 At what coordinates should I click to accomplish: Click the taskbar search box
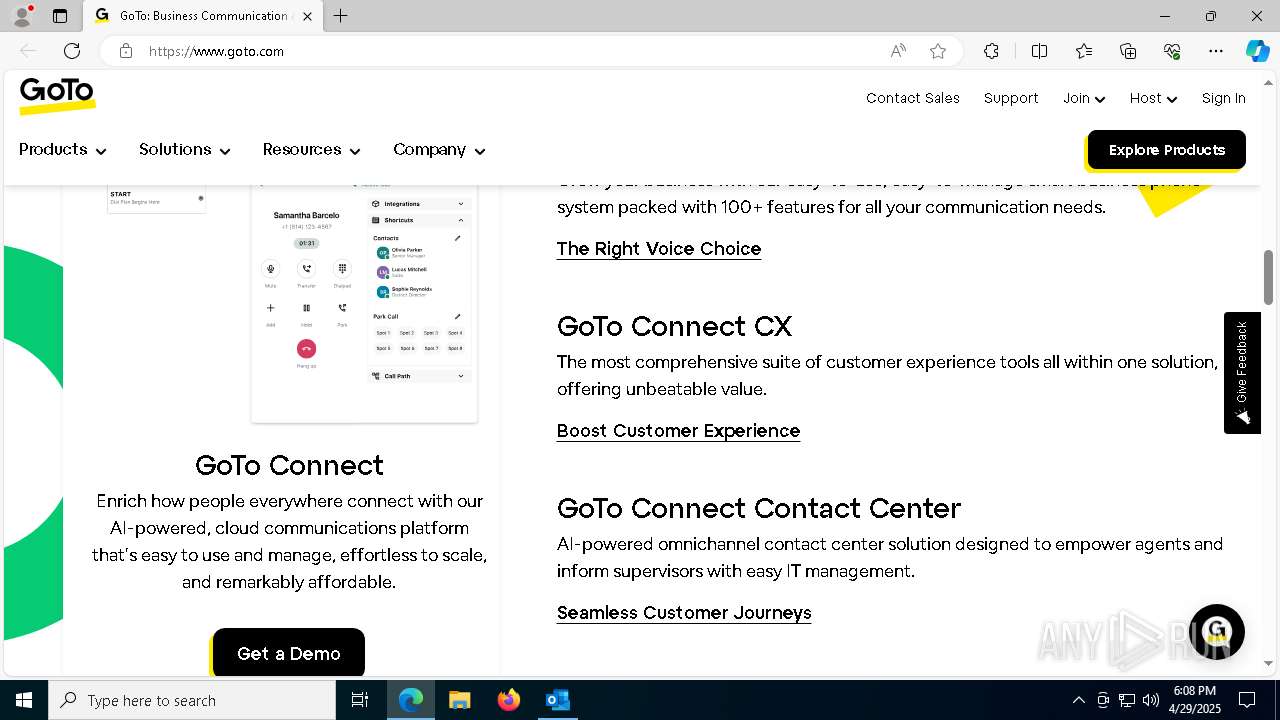tap(192, 700)
